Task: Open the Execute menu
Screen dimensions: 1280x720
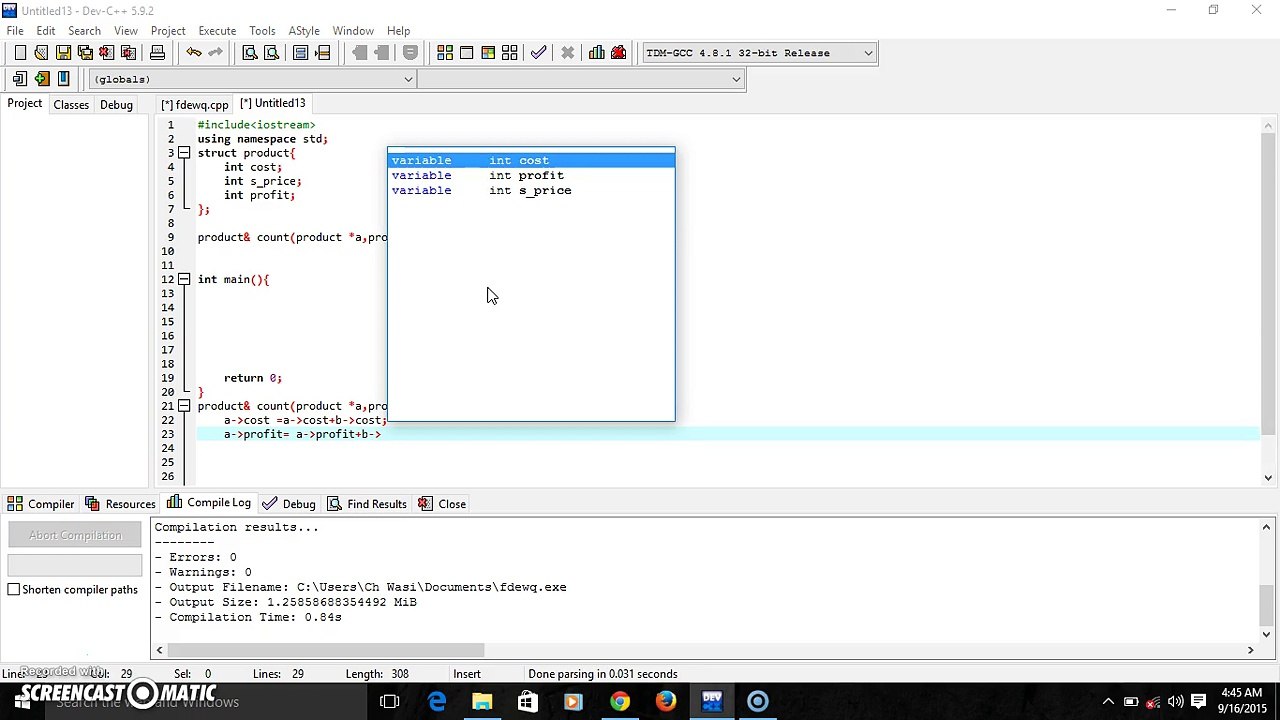Action: pyautogui.click(x=217, y=31)
